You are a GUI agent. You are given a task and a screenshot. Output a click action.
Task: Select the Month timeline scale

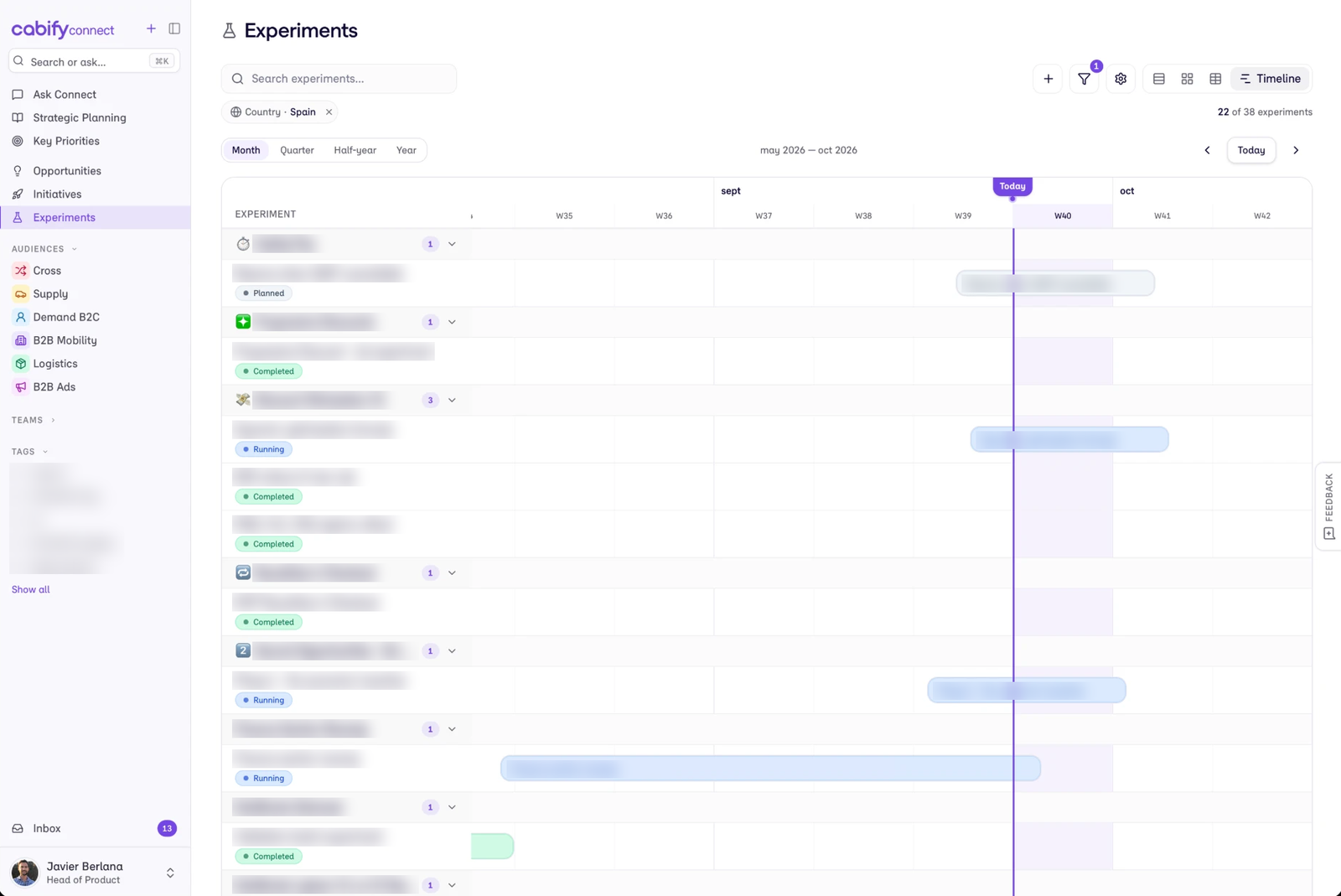coord(246,150)
